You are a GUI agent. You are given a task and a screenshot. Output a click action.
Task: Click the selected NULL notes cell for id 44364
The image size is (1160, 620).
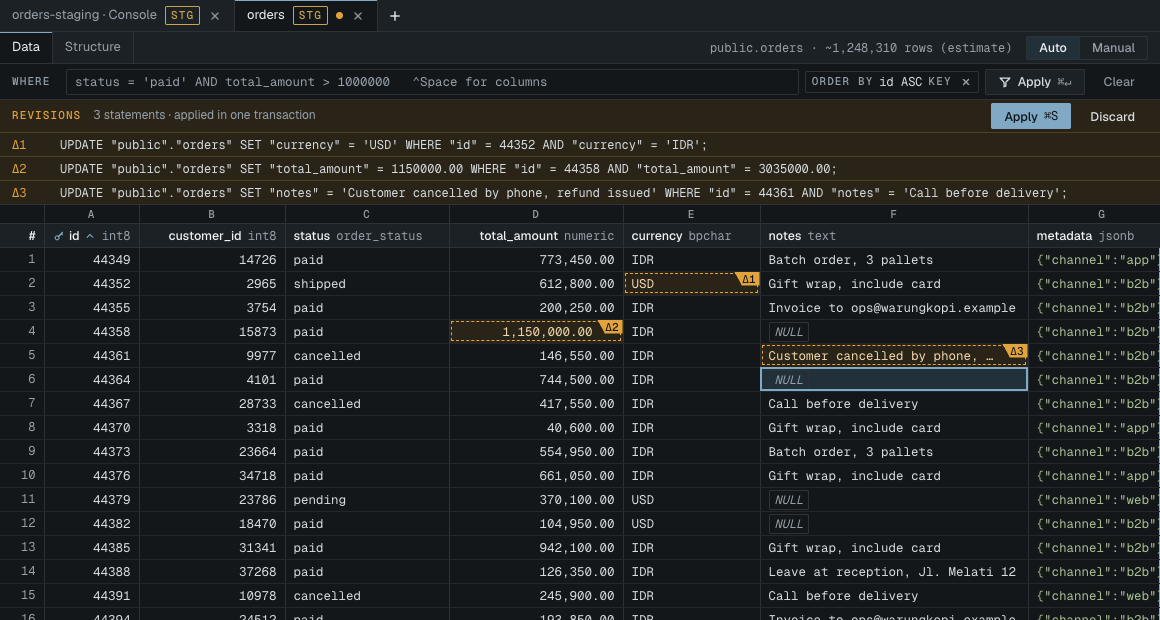click(894, 380)
